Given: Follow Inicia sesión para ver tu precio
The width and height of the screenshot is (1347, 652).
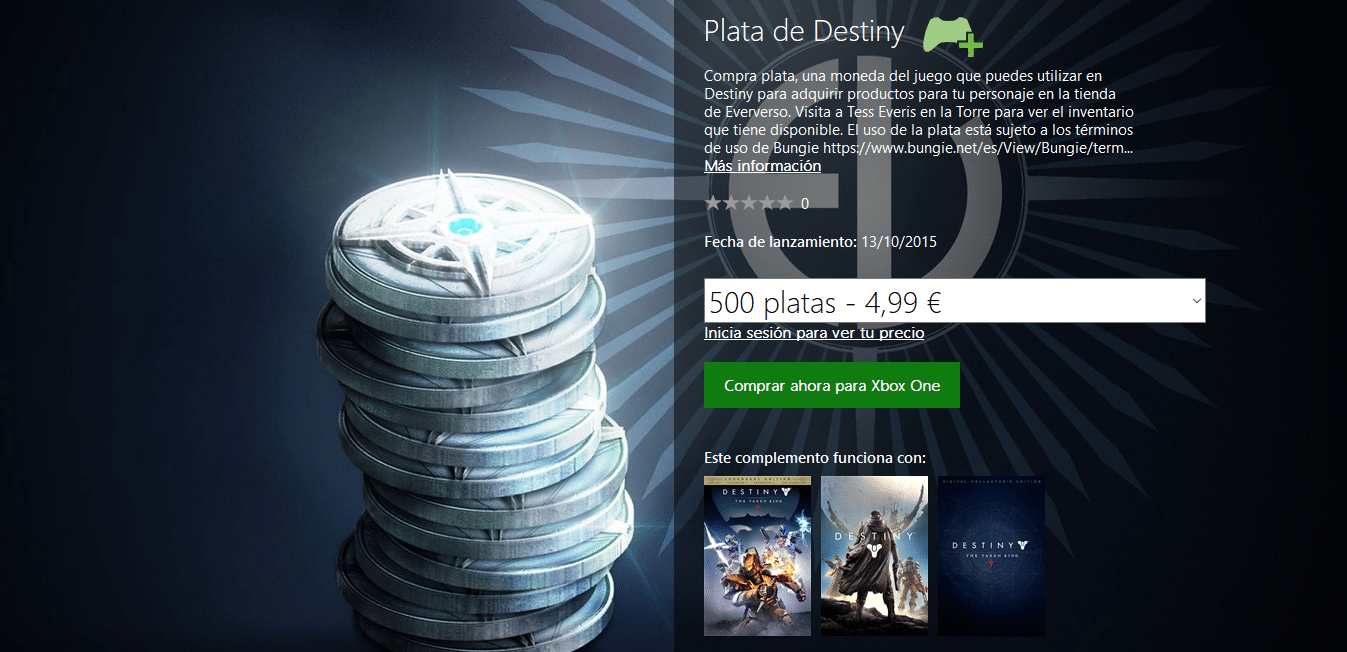Looking at the screenshot, I should click(814, 333).
